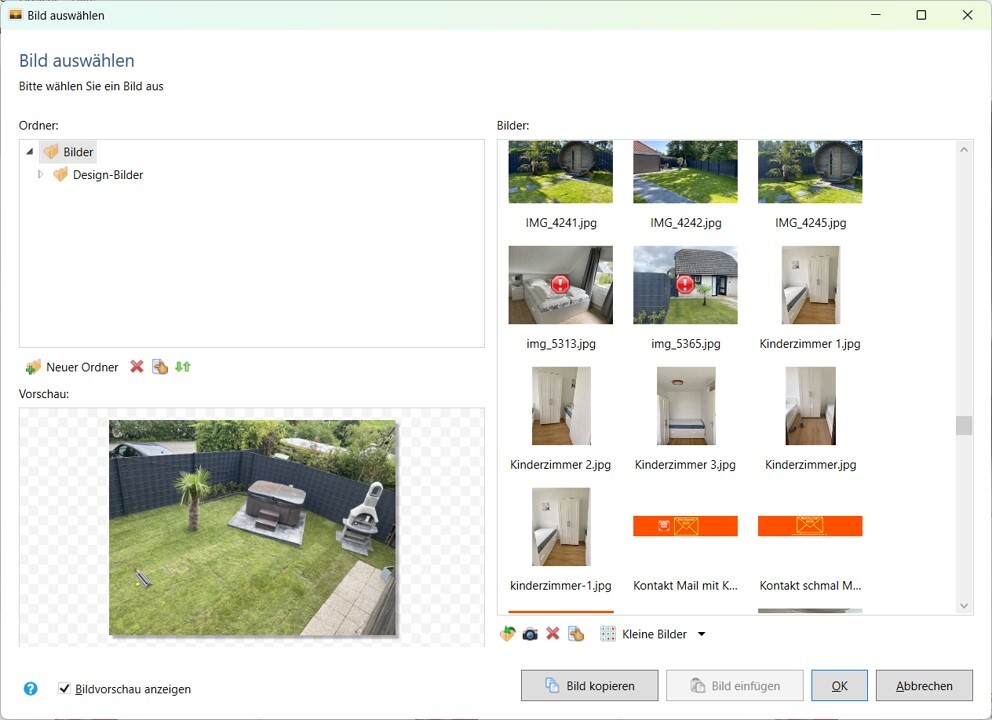The width and height of the screenshot is (992, 720).
Task: Click rename folder icon next to Neuer Ordner
Action: [160, 366]
